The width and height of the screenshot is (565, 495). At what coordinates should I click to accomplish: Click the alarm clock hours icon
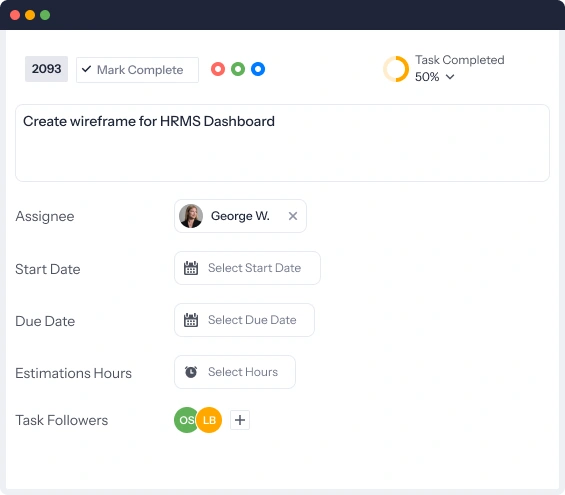tap(191, 372)
